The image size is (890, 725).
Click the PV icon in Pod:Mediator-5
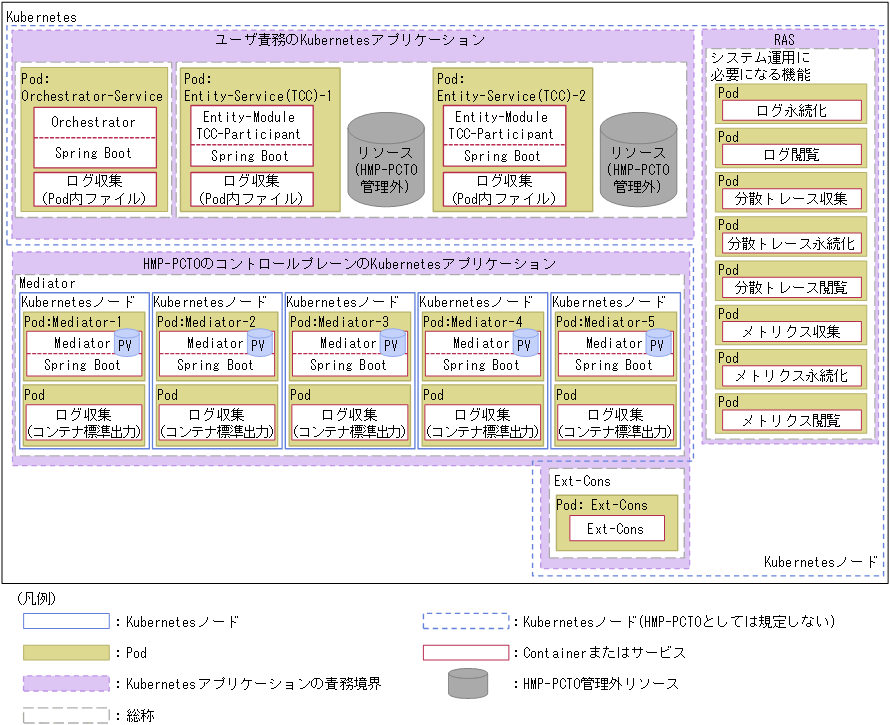pos(660,343)
